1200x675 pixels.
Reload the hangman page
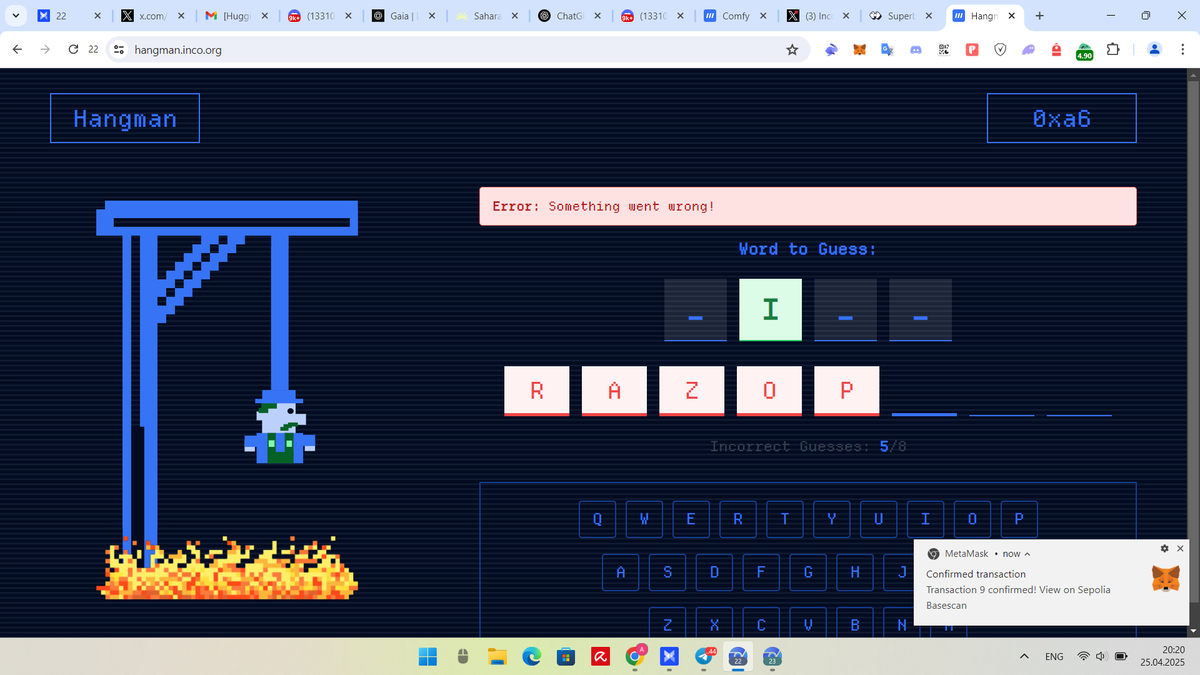(74, 49)
